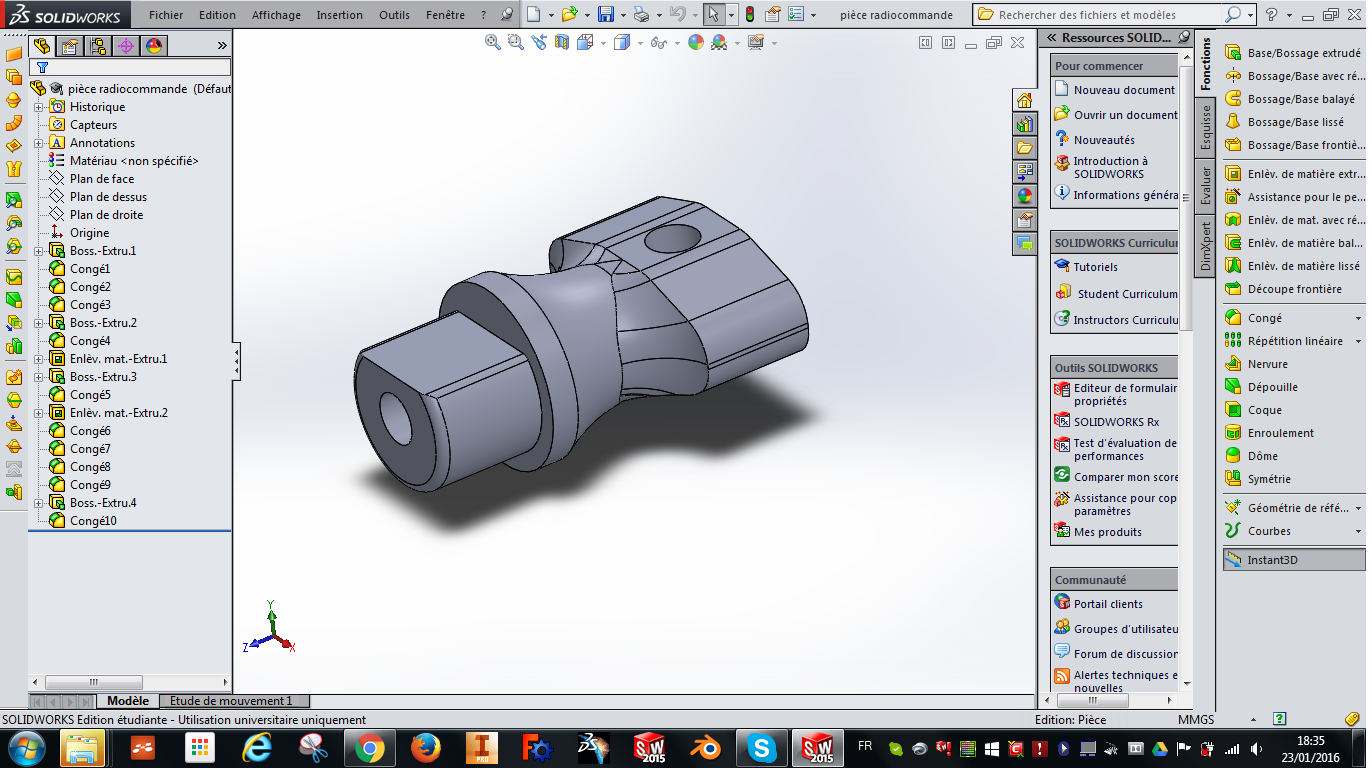Open the Répétition linéaire dropdown arrow
This screenshot has width=1372, height=768.
tap(1358, 341)
